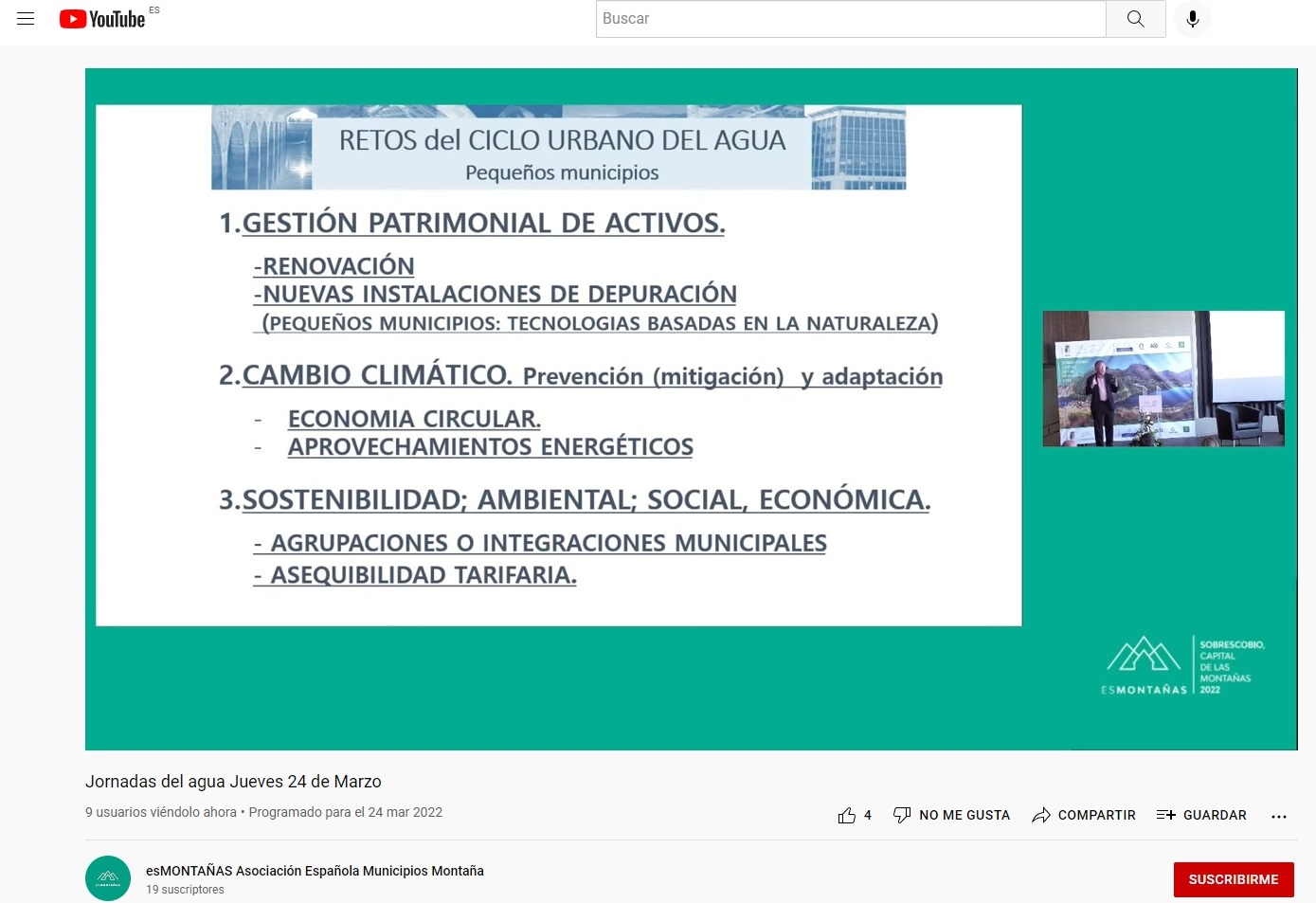Start voice search with microphone icon
The image size is (1316, 903).
[1192, 19]
